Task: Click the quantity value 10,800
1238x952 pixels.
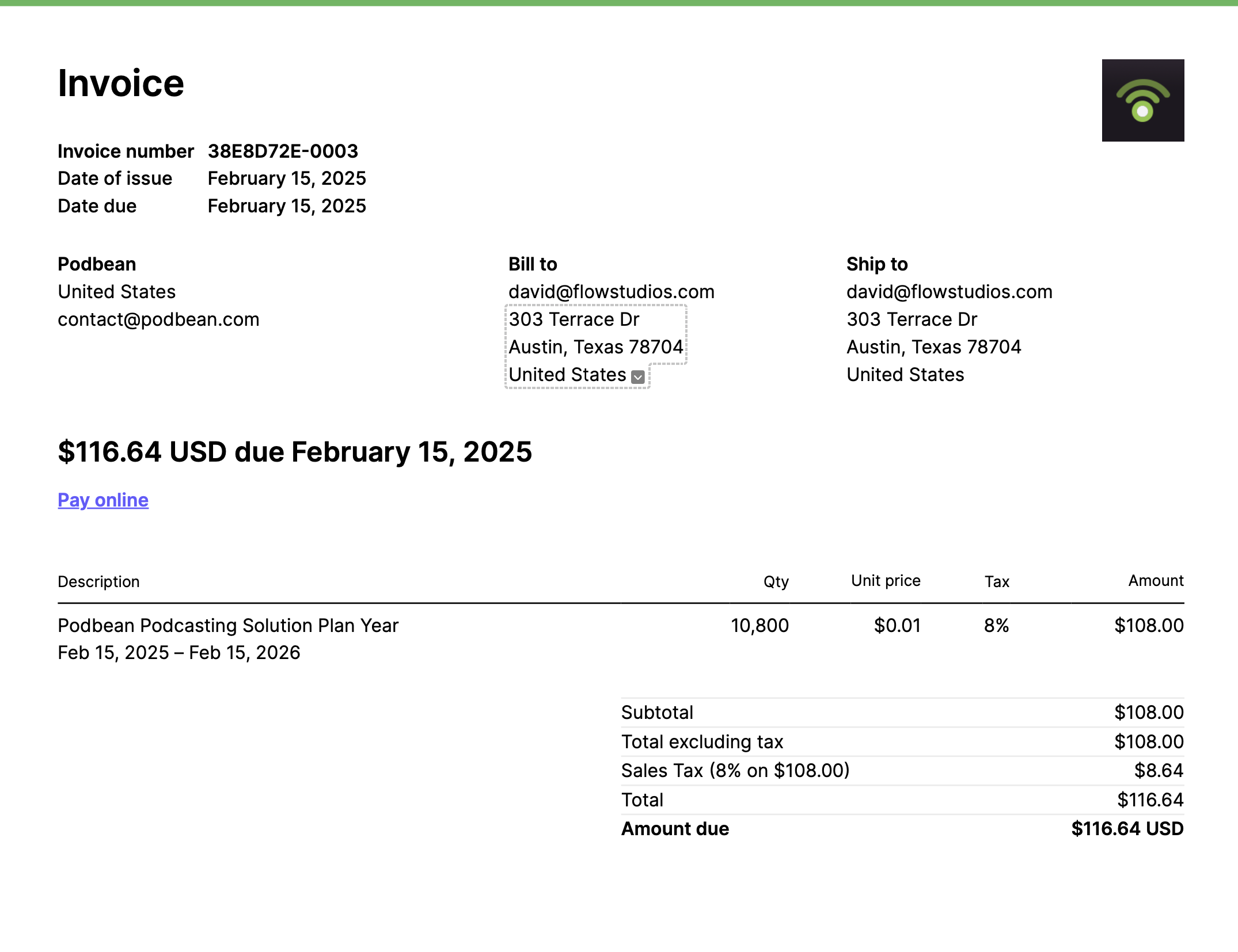Action: pos(759,626)
